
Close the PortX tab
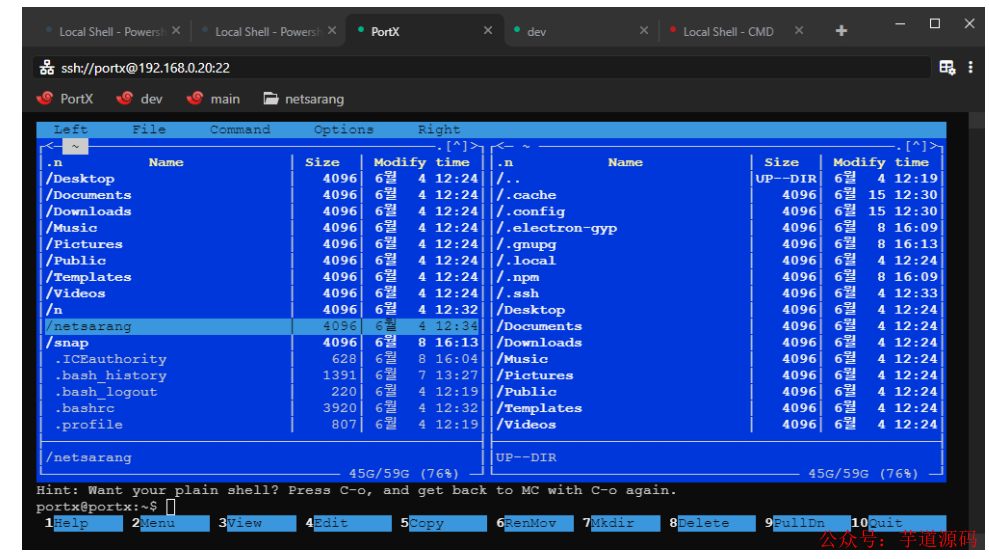pyautogui.click(x=488, y=30)
